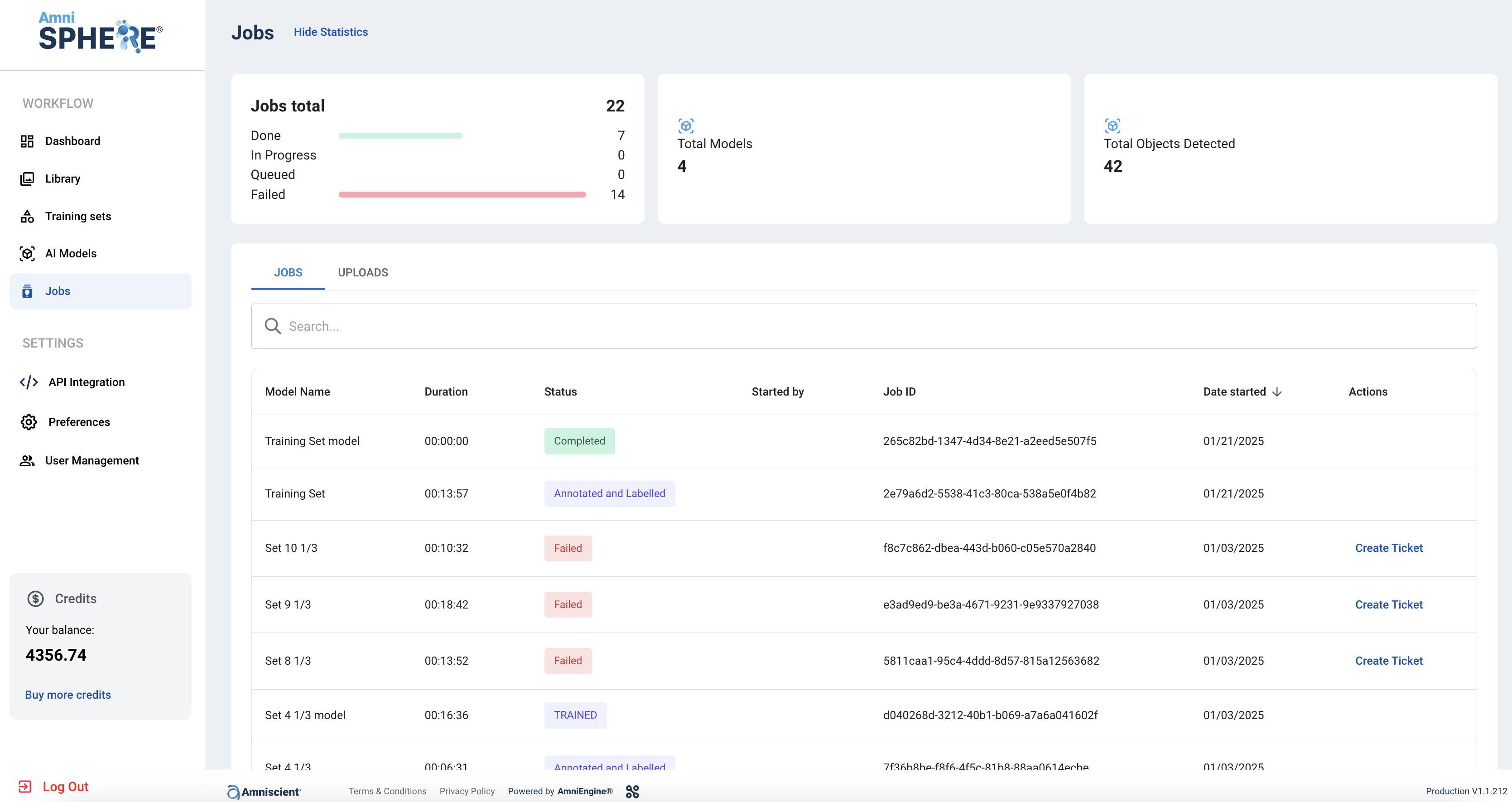
Task: Create Ticket for Set 10 1/3
Action: tap(1388, 548)
